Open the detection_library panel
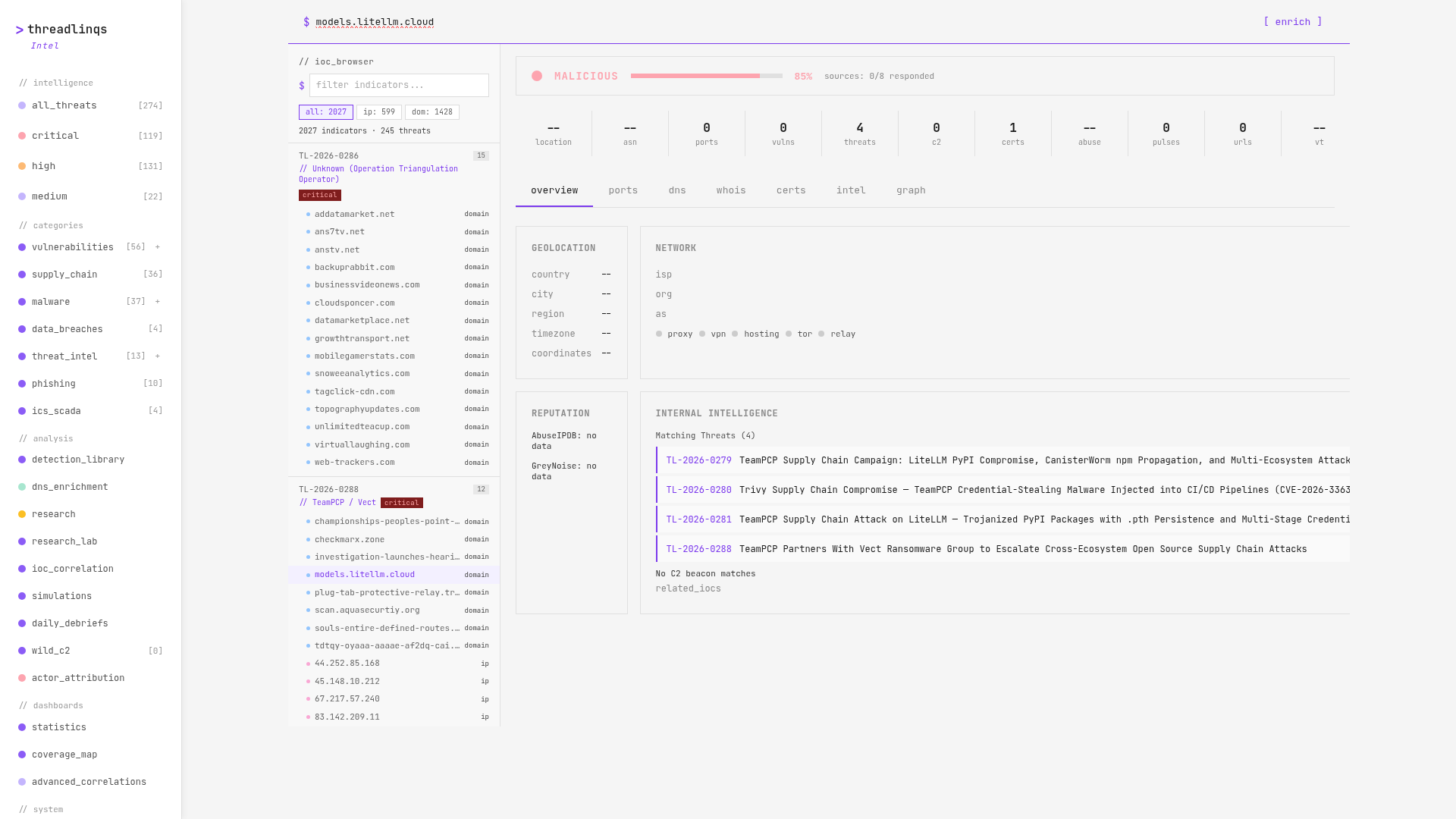 coord(78,459)
